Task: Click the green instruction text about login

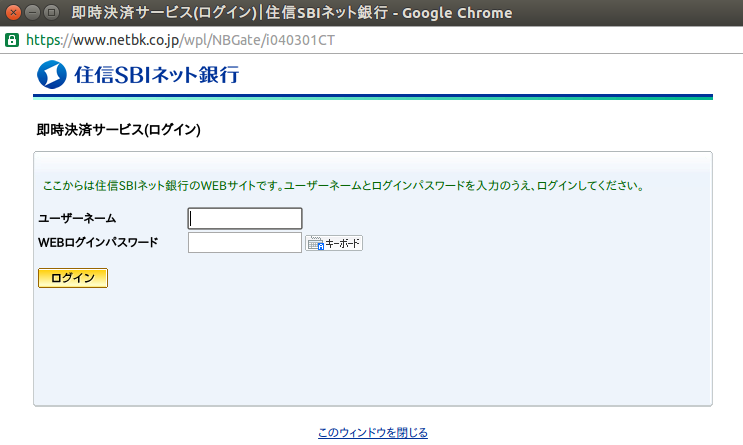Action: click(x=344, y=186)
